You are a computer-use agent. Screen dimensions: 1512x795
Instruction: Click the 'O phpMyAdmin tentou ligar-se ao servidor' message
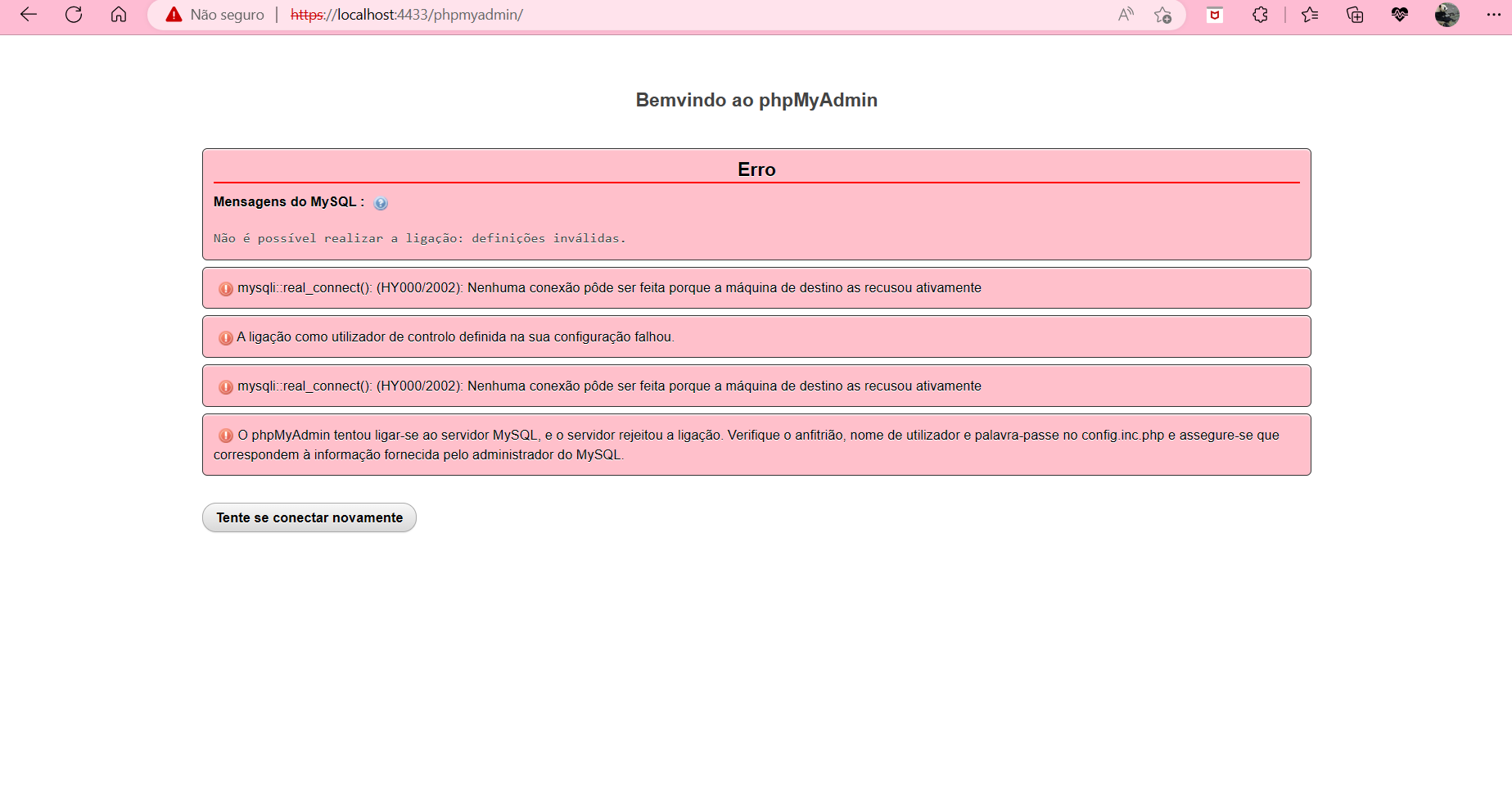pyautogui.click(x=747, y=445)
